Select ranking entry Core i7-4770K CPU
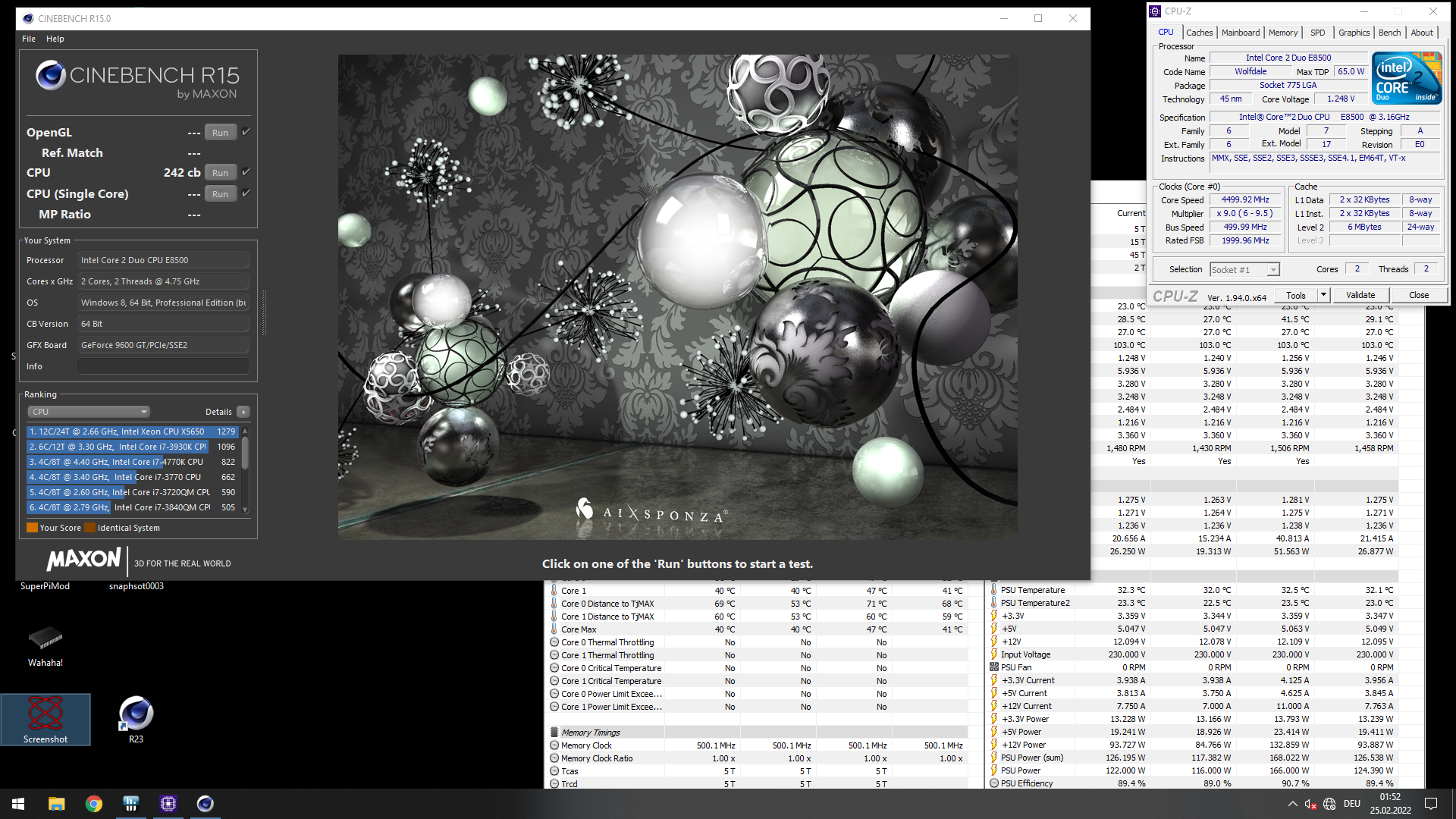1456x819 pixels. pos(133,462)
